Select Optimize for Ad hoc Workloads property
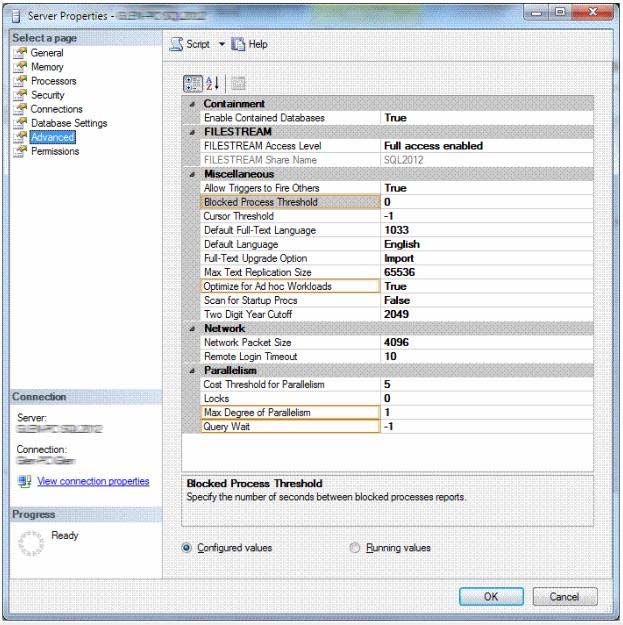 [290, 286]
